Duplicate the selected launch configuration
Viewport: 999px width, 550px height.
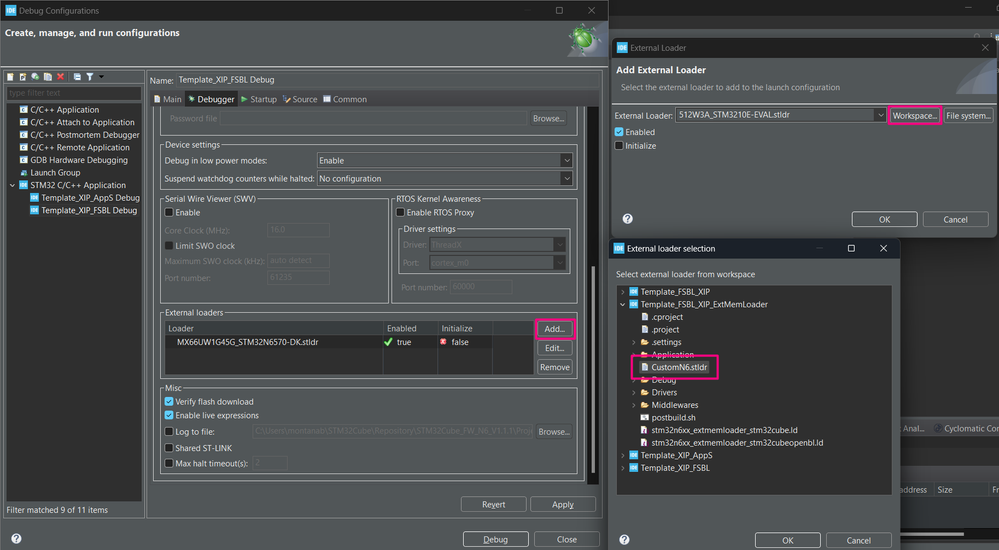click(x=48, y=76)
